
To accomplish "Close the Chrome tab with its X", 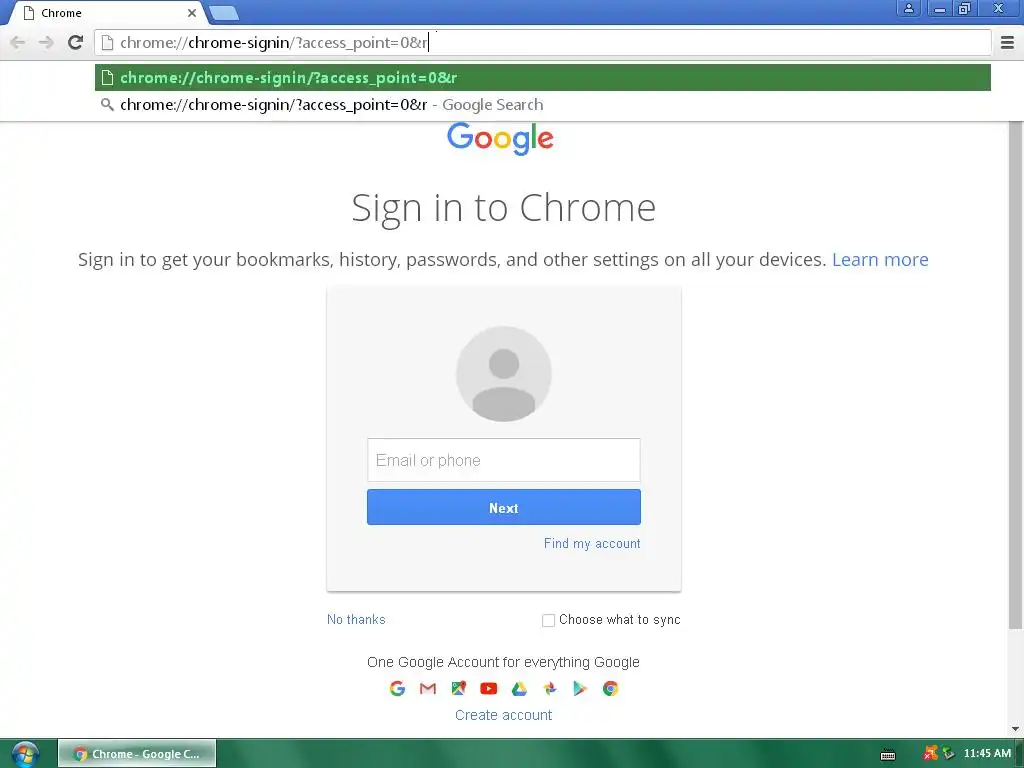I will pos(192,13).
